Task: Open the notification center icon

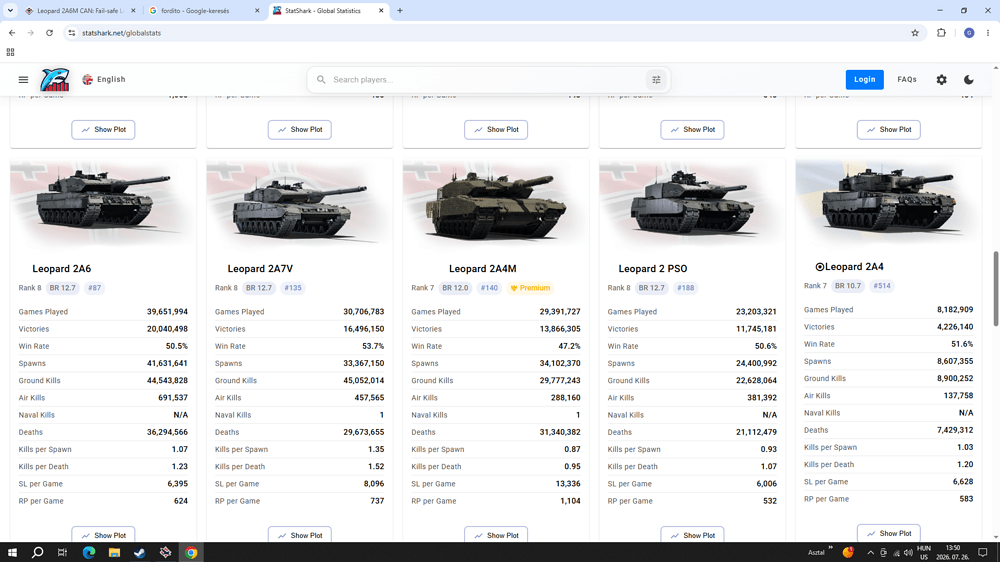Action: point(983,552)
